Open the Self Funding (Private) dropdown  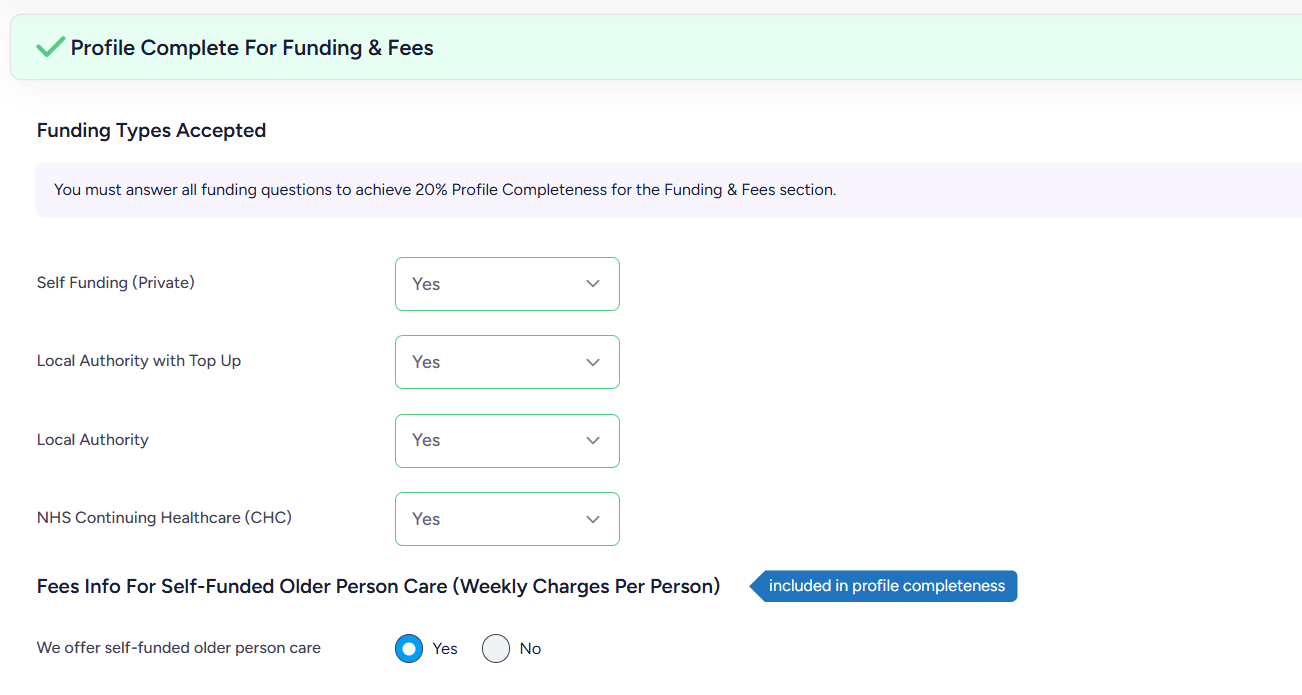point(507,284)
